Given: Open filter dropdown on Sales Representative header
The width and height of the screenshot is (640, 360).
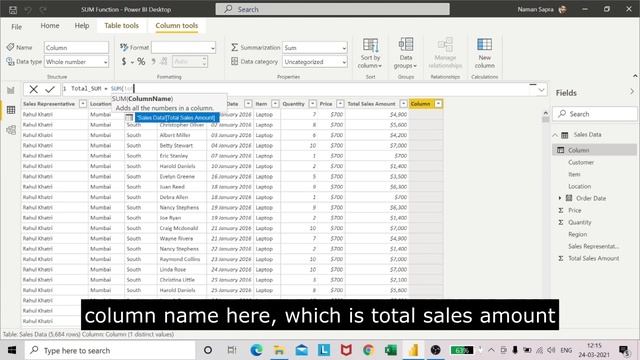Looking at the screenshot, I should (83, 104).
